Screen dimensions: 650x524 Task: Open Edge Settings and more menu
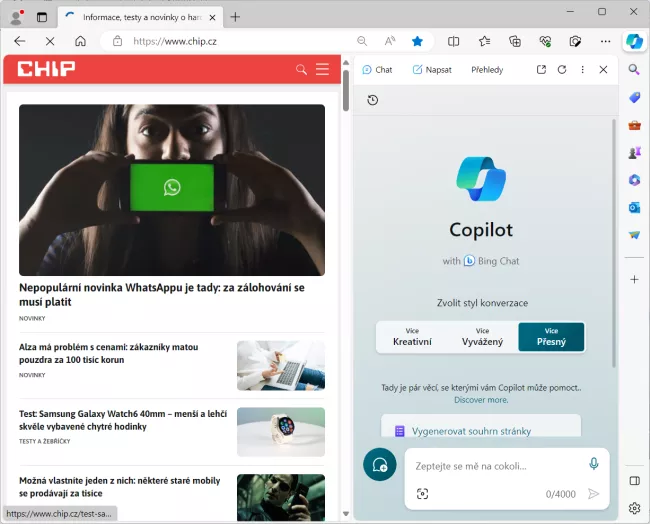coord(605,41)
